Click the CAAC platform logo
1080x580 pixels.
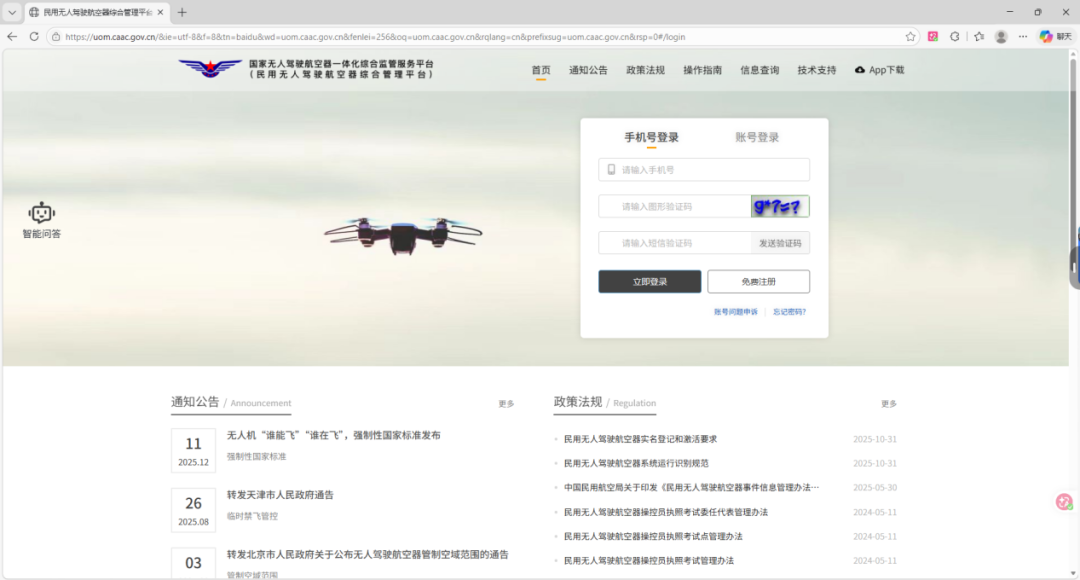coord(210,69)
